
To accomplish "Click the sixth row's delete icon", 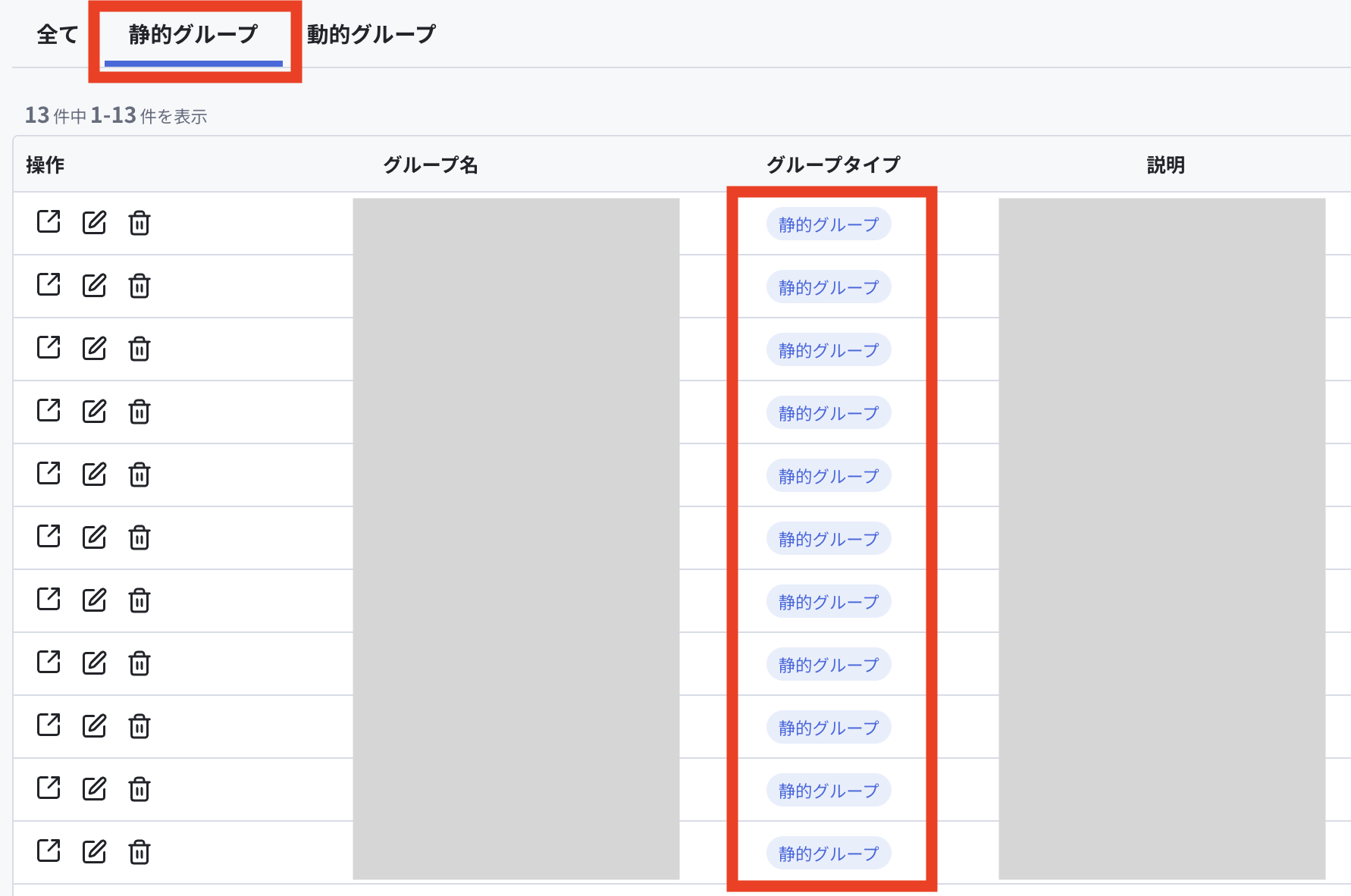I will (139, 537).
